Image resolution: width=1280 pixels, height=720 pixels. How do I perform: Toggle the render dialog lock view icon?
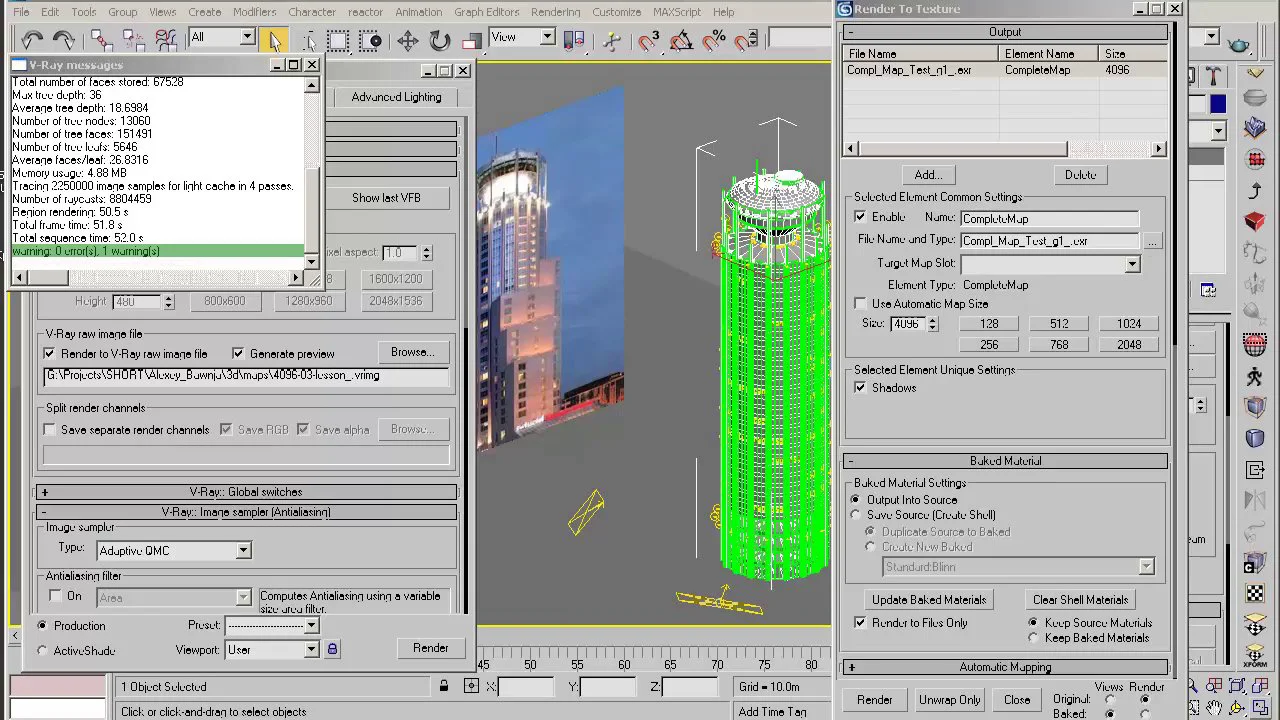[x=332, y=650]
